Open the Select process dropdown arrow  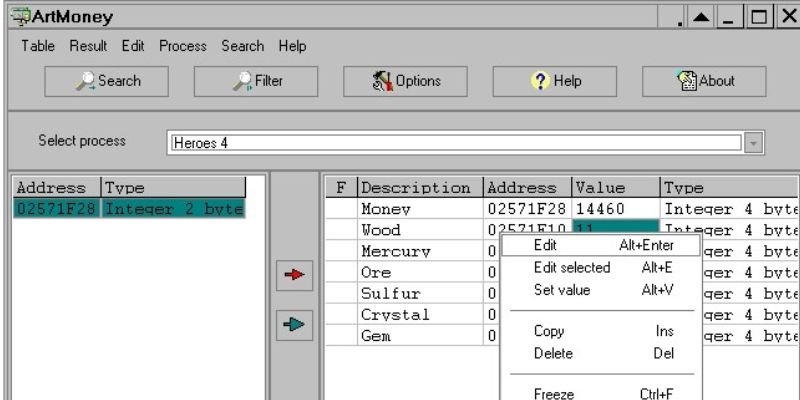(753, 143)
